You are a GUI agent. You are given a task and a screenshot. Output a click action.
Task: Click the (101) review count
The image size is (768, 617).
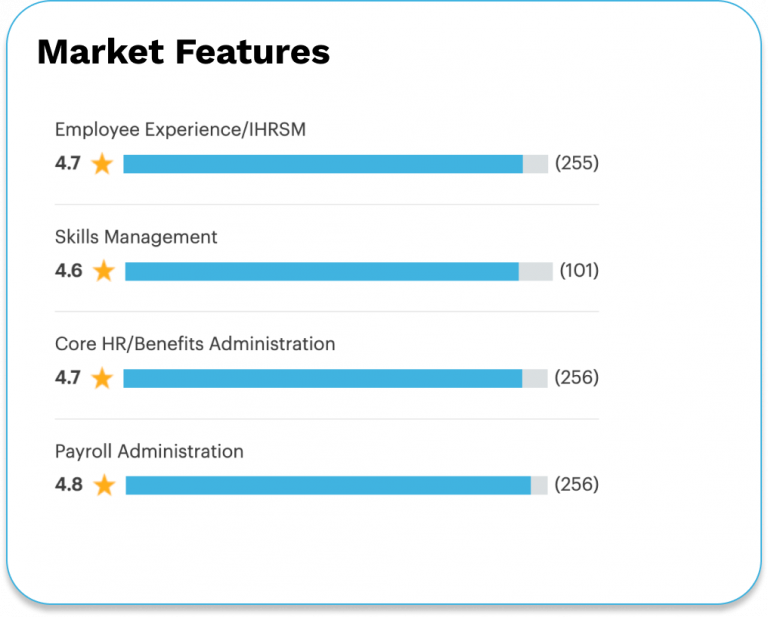pyautogui.click(x=579, y=271)
